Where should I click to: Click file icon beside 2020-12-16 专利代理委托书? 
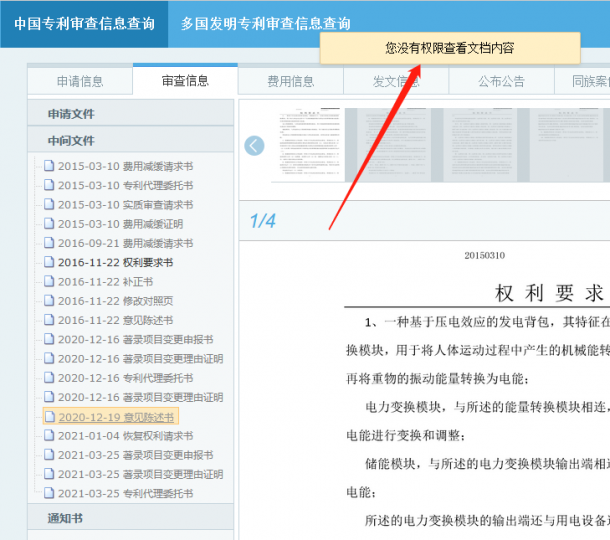(x=49, y=377)
